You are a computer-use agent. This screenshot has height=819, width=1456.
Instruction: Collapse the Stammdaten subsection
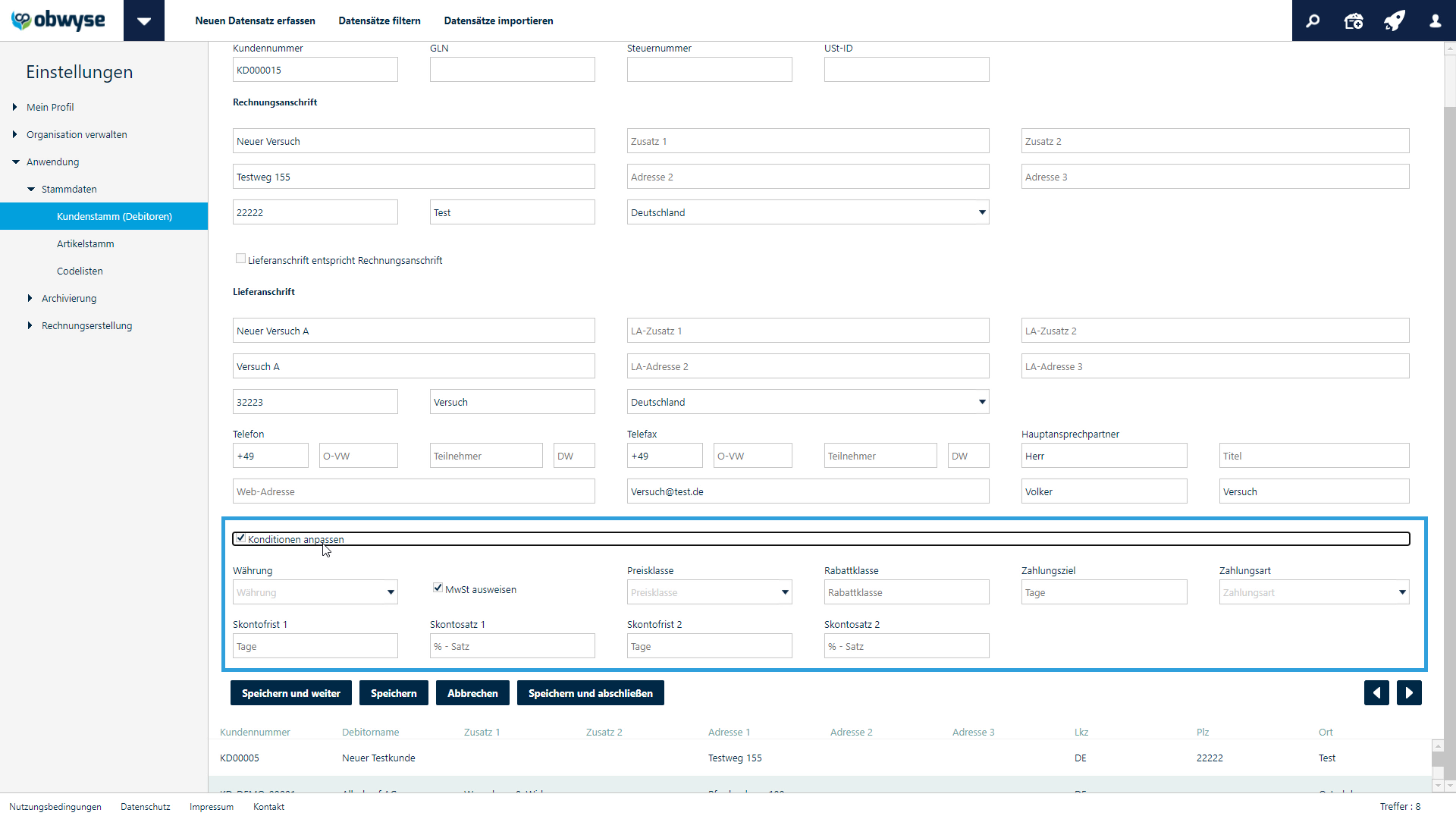coord(30,189)
